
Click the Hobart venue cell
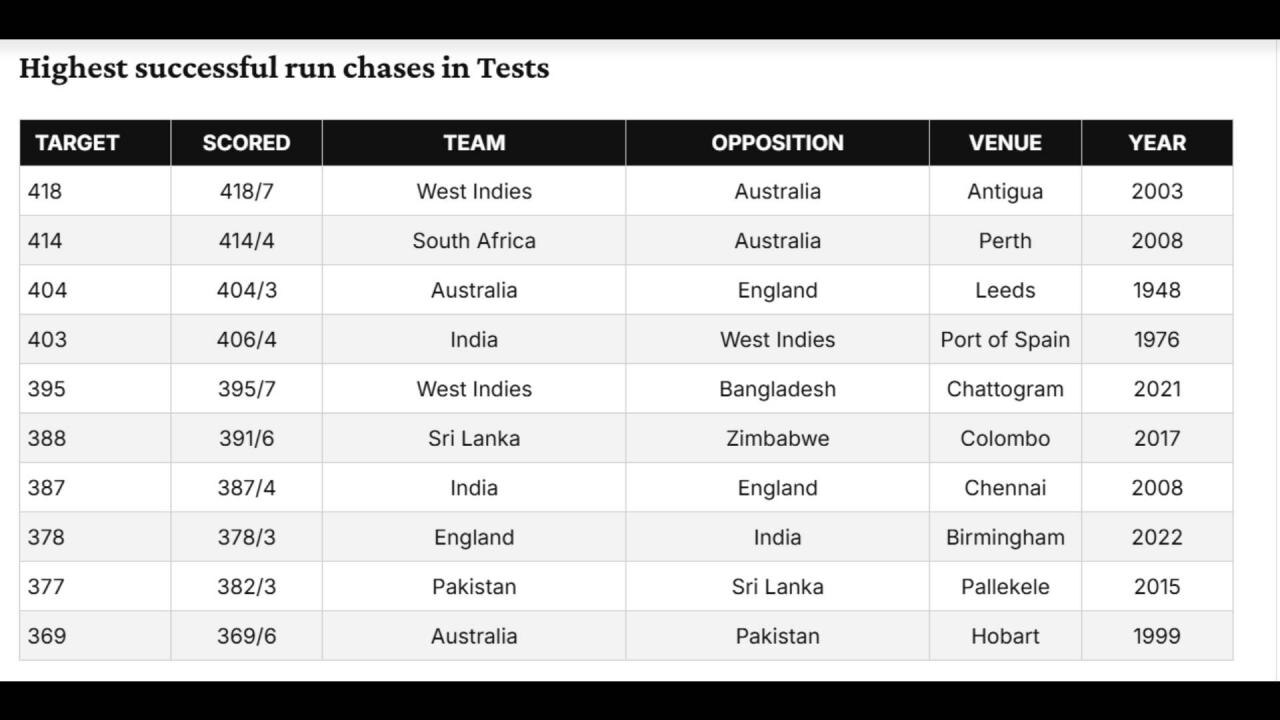[x=1005, y=636]
